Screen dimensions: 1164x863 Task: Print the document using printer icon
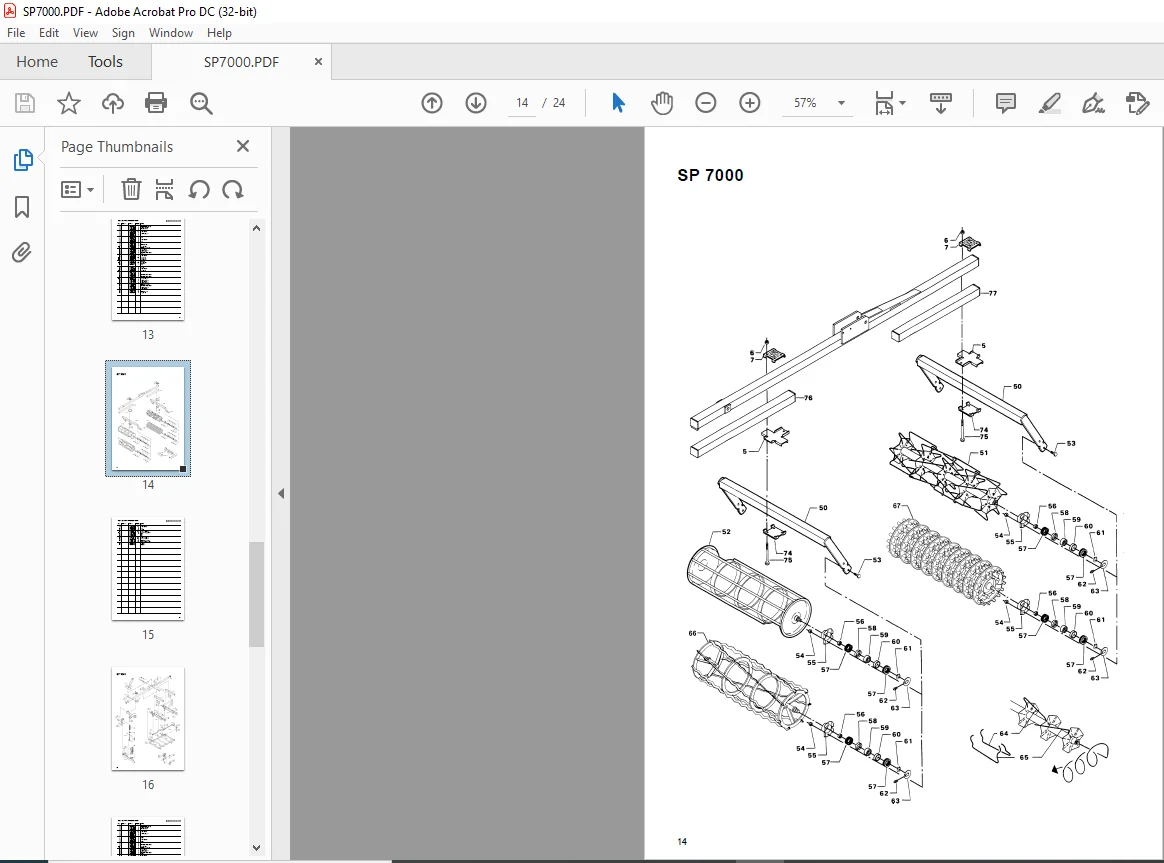click(x=156, y=103)
